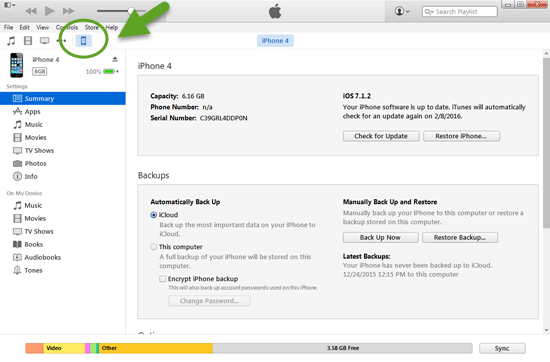
Task: Open the Movies library icon in toolbar
Action: click(x=28, y=41)
